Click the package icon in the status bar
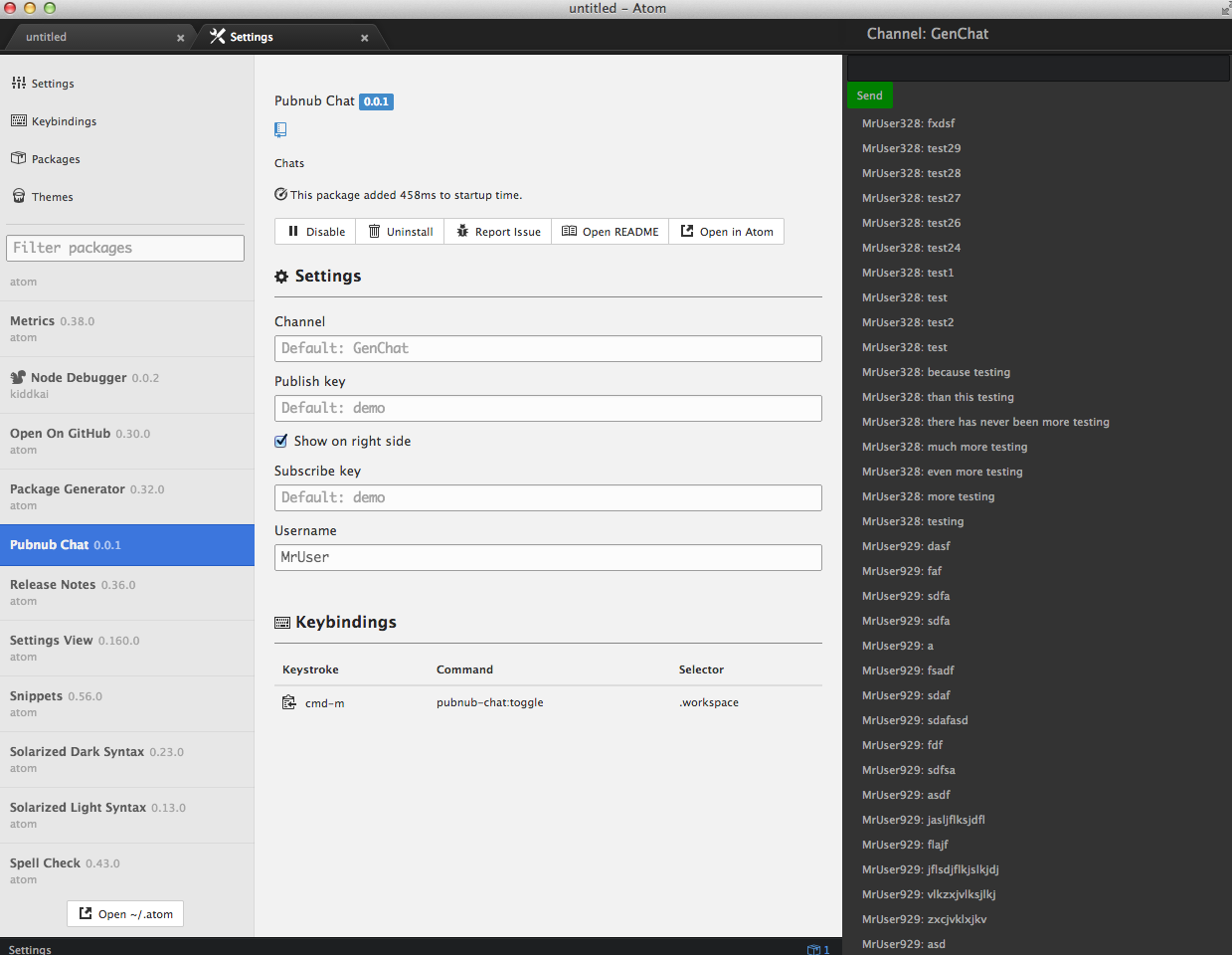The image size is (1232, 955). [x=813, y=949]
